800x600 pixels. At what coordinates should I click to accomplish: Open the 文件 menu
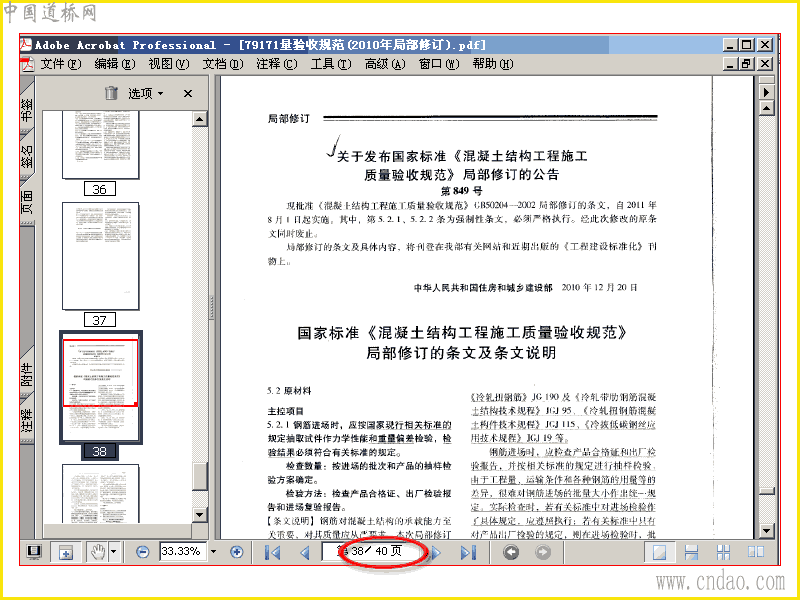pos(61,64)
